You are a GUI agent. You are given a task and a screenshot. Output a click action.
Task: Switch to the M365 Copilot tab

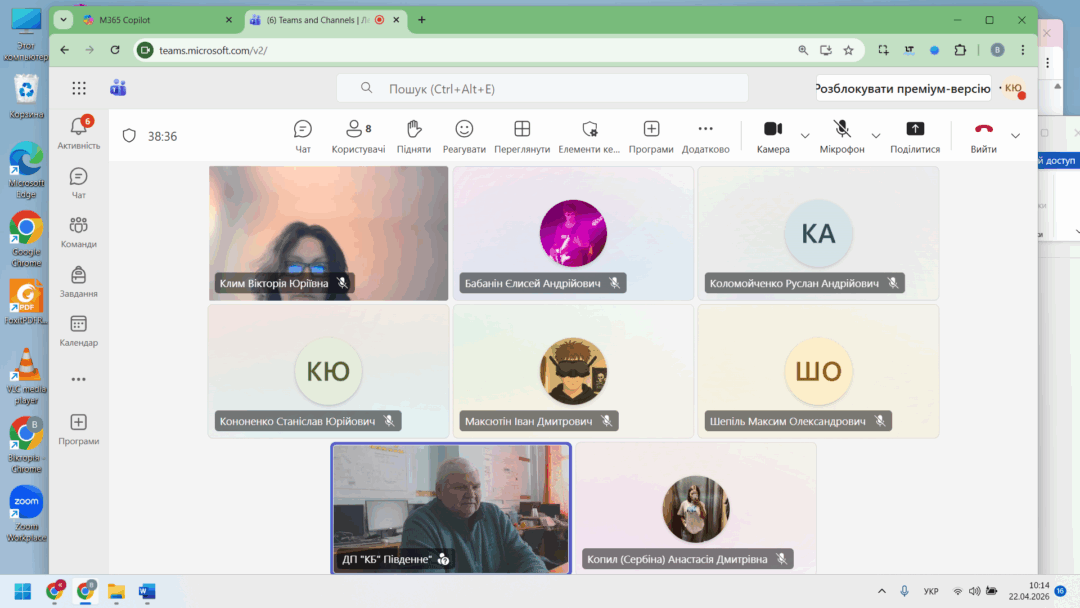[150, 20]
